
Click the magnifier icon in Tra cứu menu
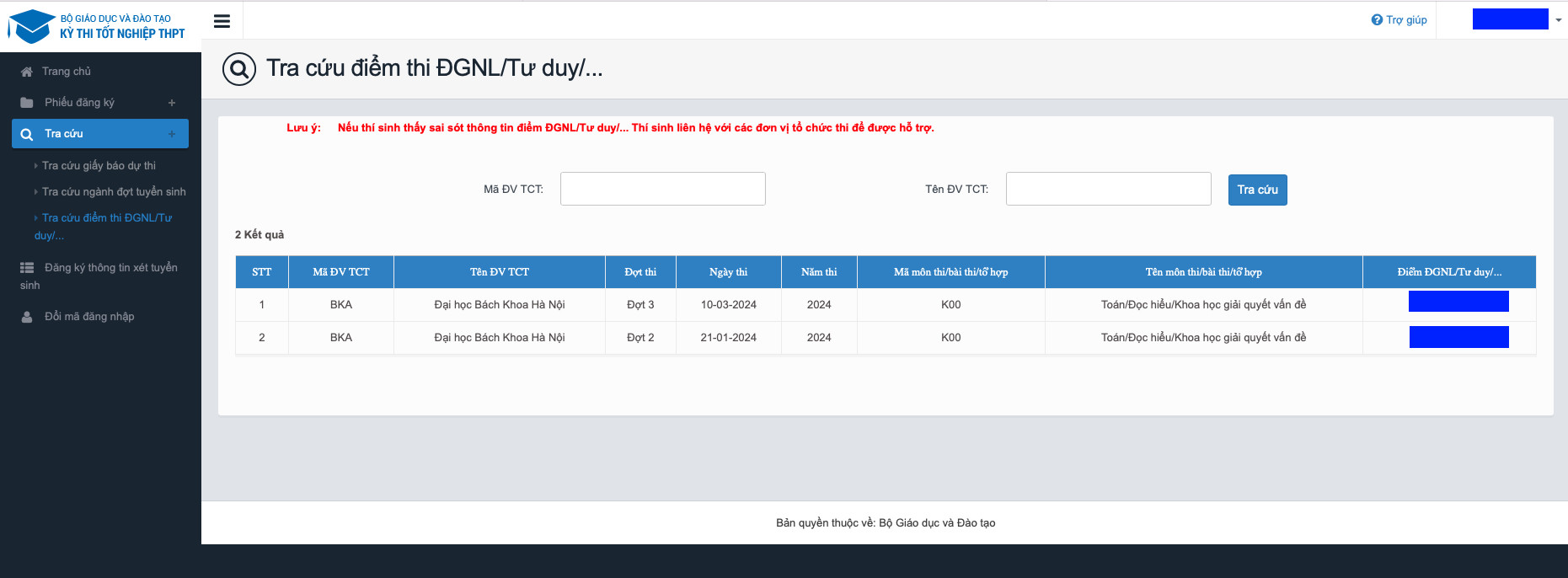point(27,134)
